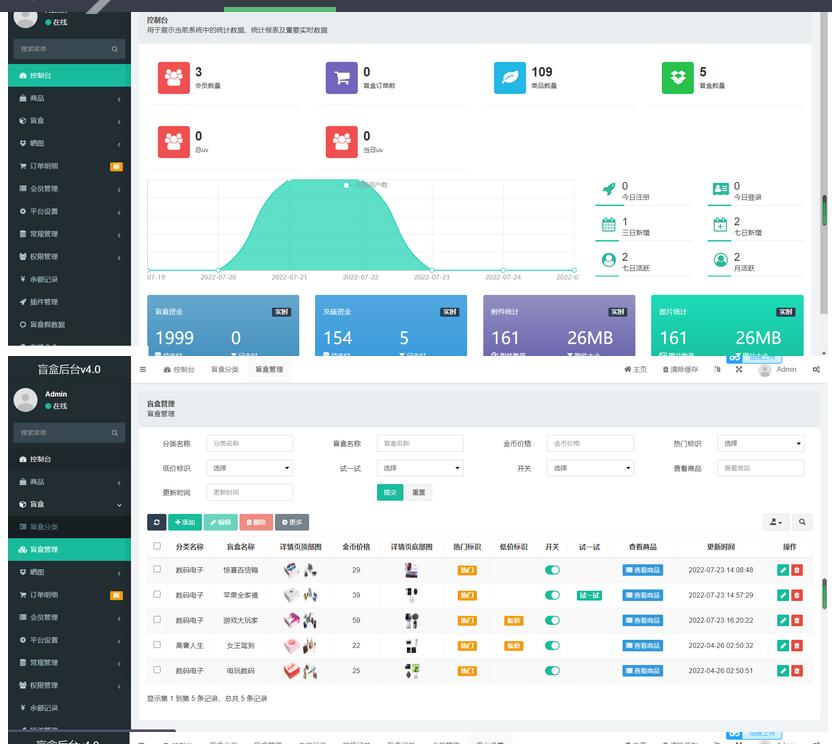Click 查看商品 button for 女王驾到 row

642,645
